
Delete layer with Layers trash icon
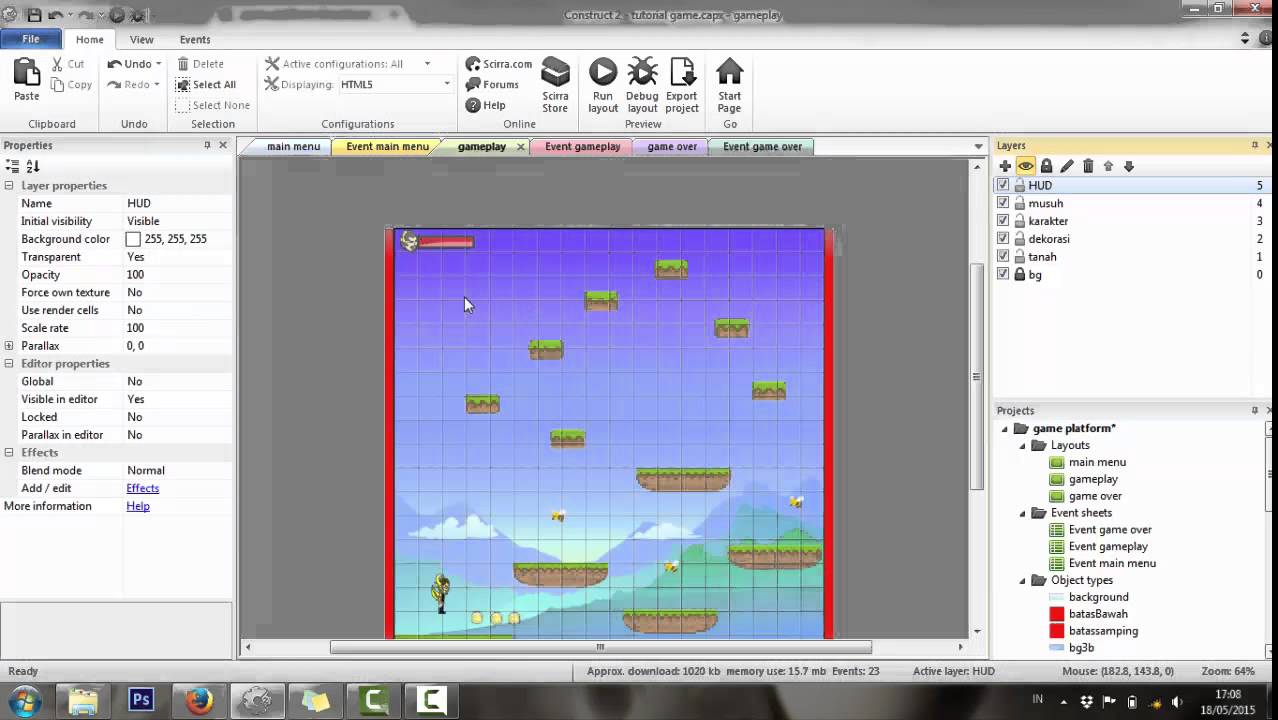pos(1088,166)
